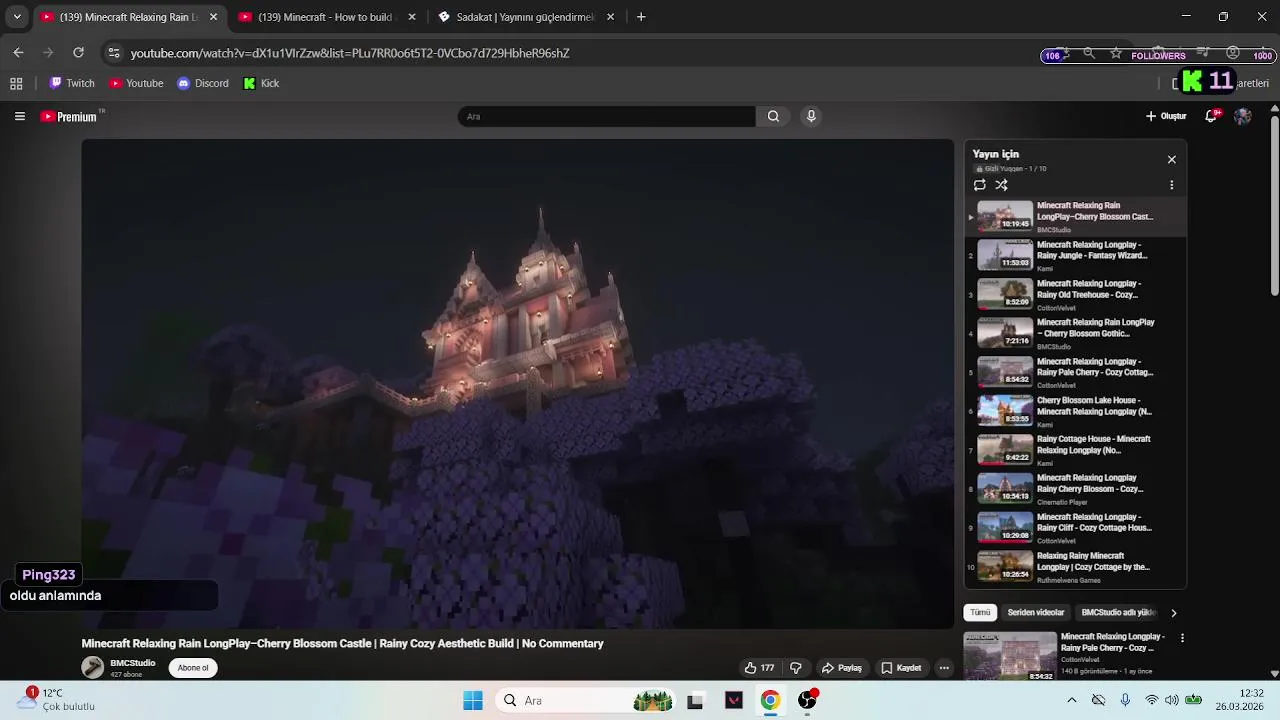This screenshot has height=720, width=1280.
Task: Show more filter chips with arrow
Action: click(x=1173, y=612)
